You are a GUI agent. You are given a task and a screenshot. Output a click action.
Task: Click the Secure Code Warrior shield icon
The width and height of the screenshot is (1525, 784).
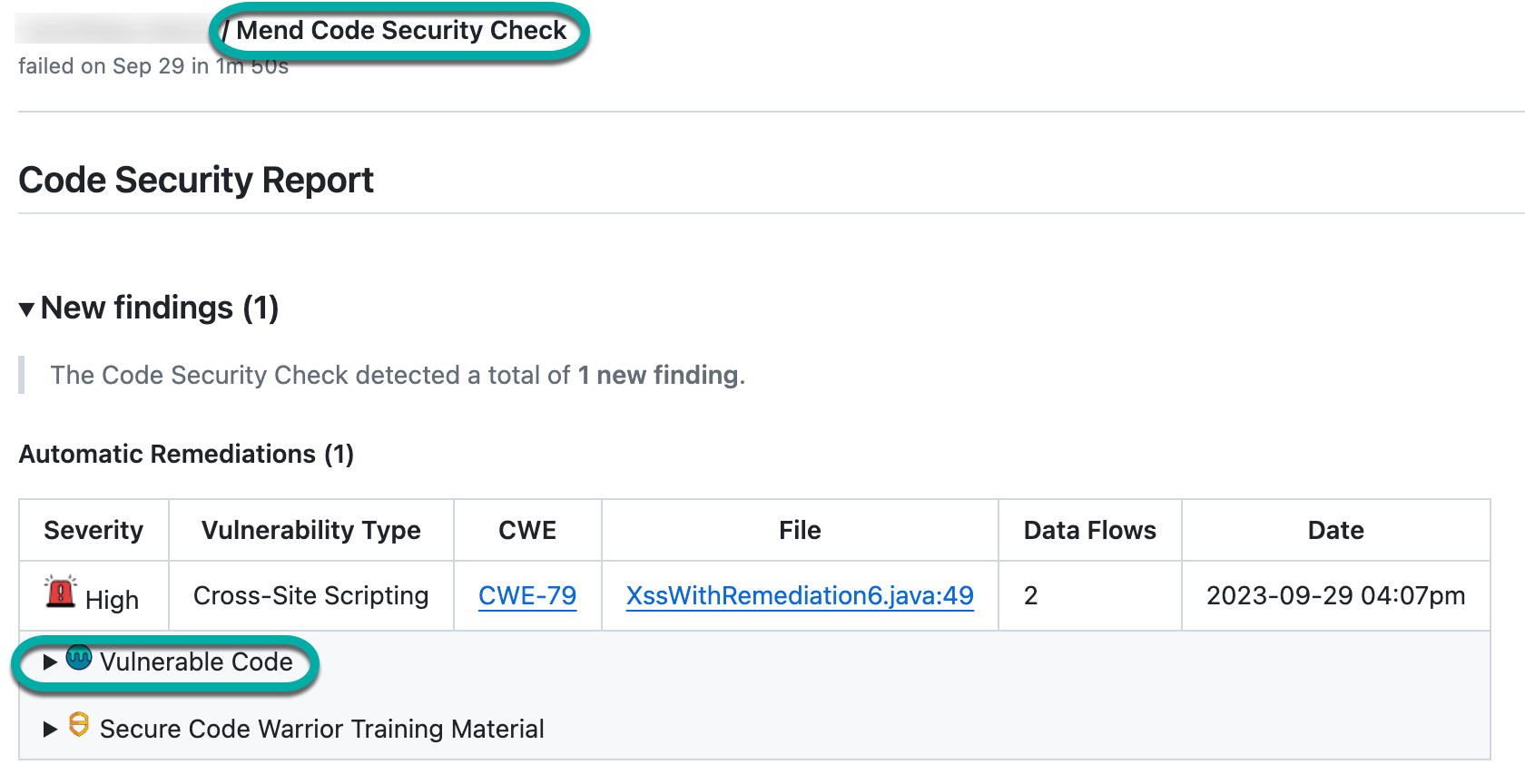(x=79, y=724)
